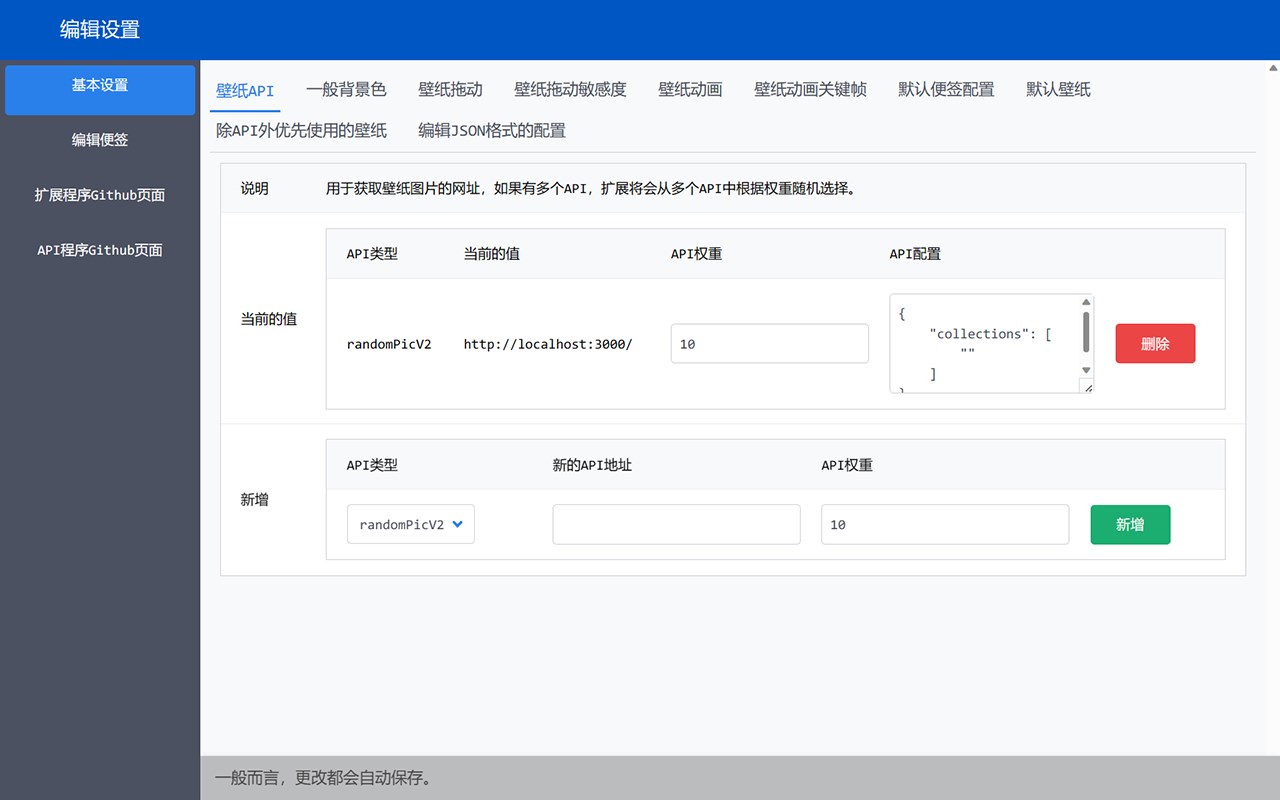
Task: Click the textarea scroll up arrow
Action: (x=1086, y=302)
